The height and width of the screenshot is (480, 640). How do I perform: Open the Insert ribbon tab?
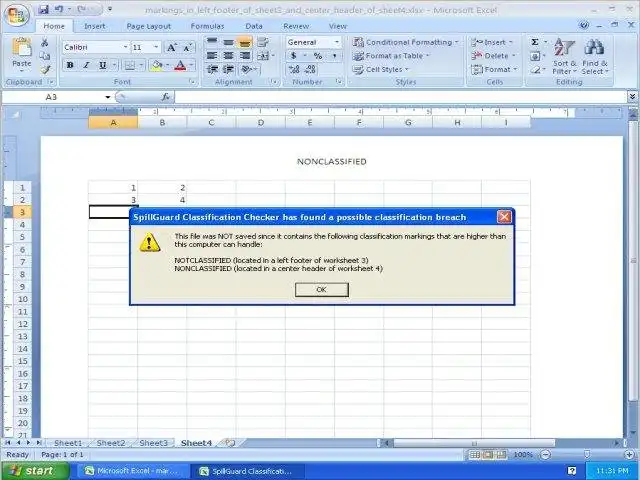click(95, 26)
